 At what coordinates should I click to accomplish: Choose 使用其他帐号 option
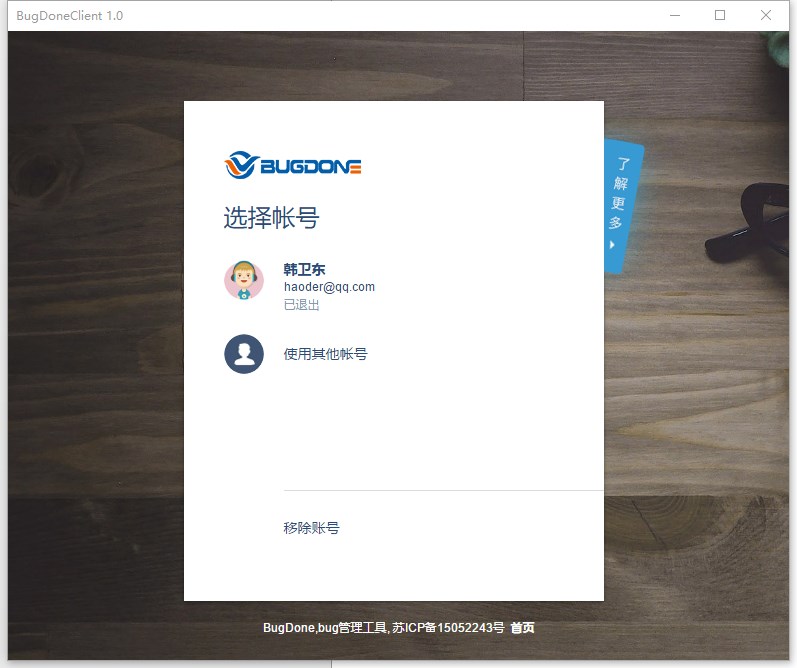click(325, 354)
